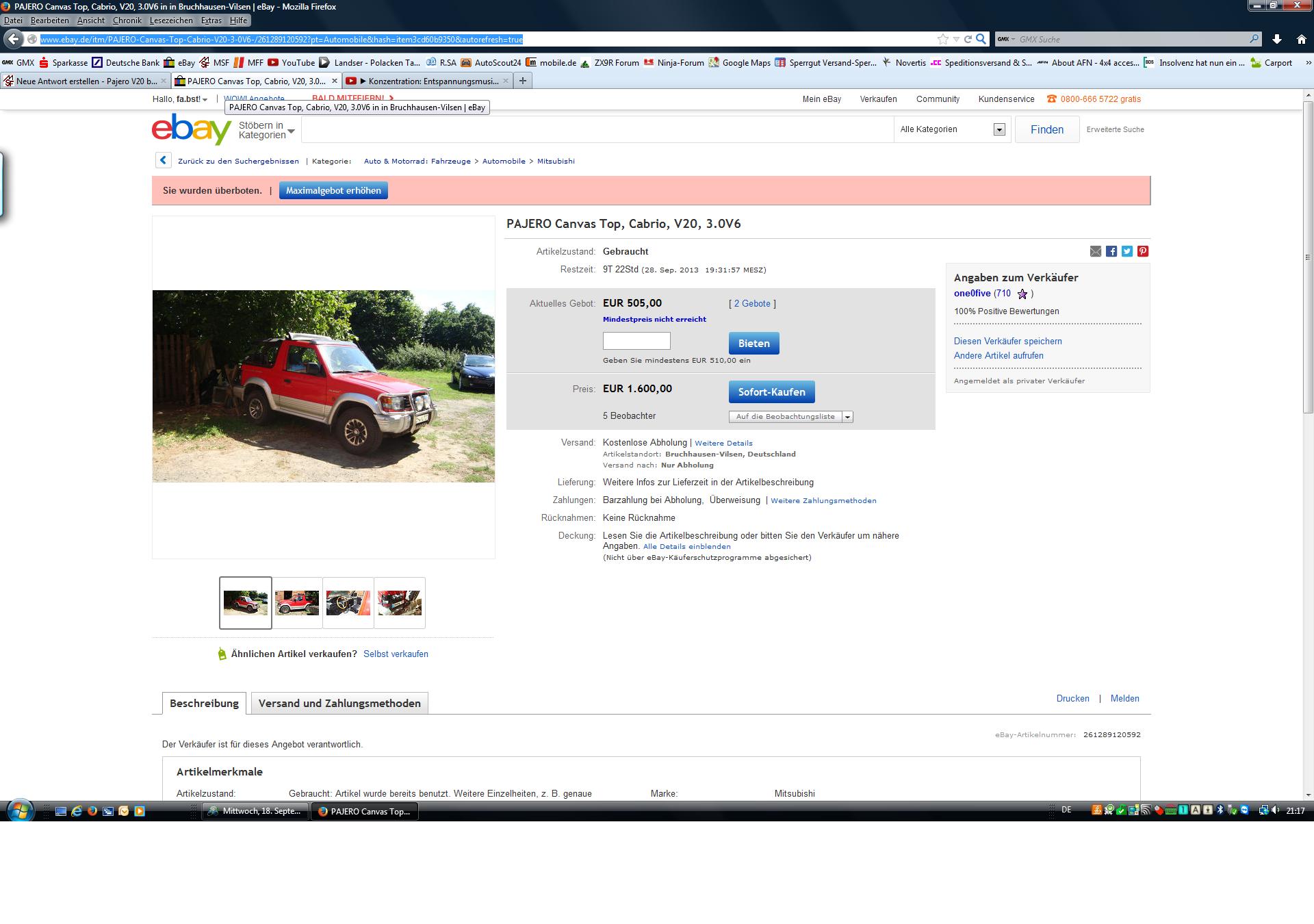Open new browser tab with plus button
This screenshot has width=1314, height=924.
click(x=523, y=81)
